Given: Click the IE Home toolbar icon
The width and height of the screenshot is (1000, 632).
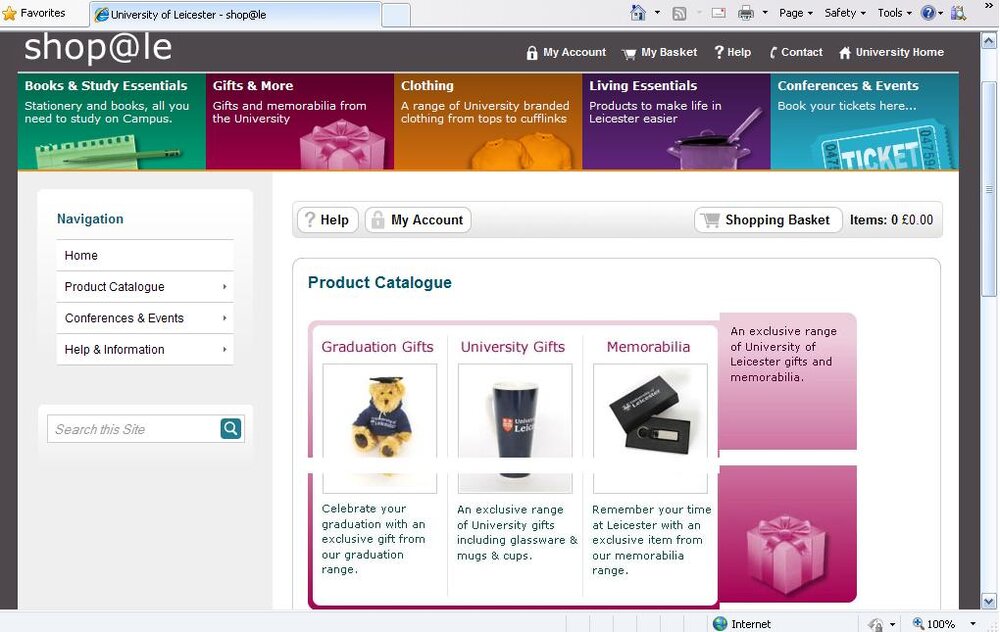Looking at the screenshot, I should click(638, 13).
